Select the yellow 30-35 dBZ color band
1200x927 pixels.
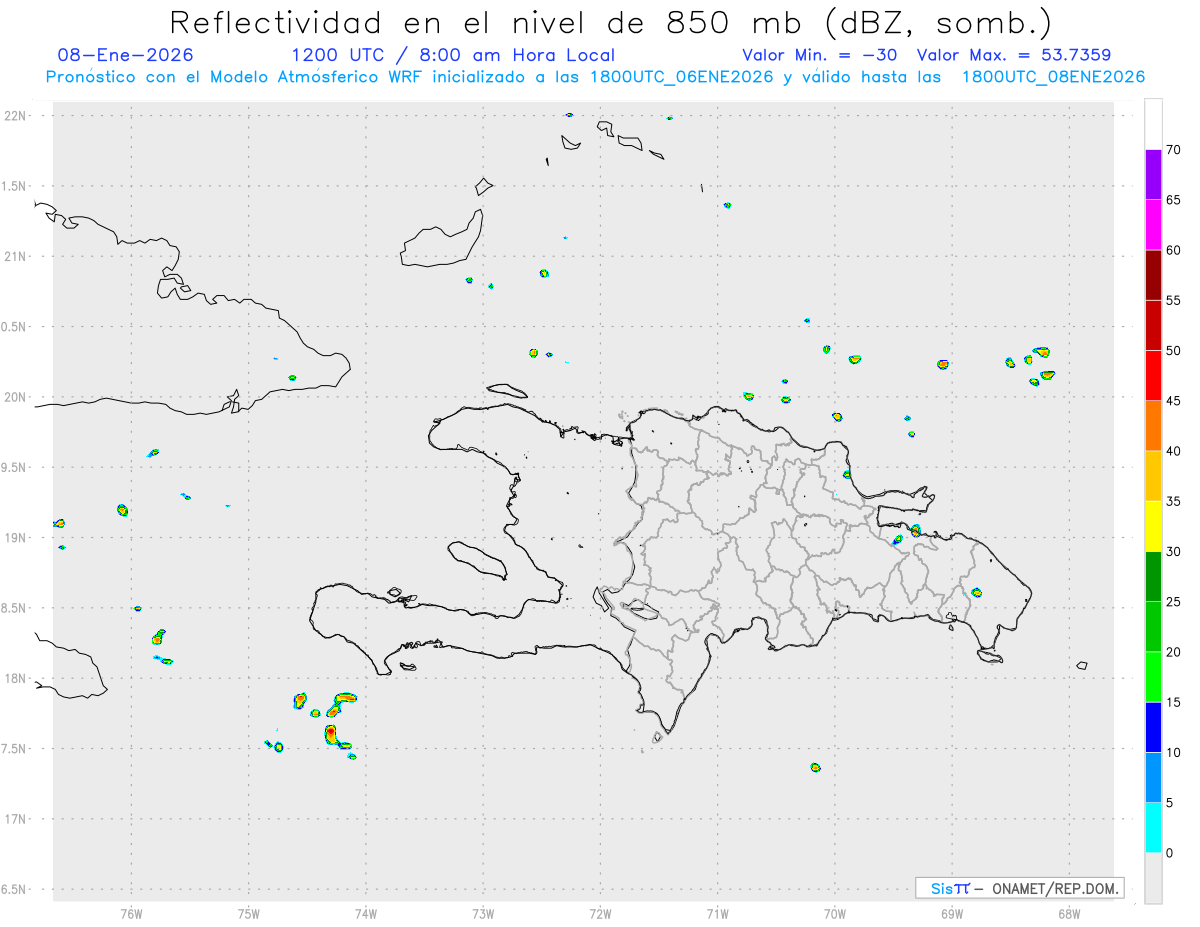click(1153, 526)
